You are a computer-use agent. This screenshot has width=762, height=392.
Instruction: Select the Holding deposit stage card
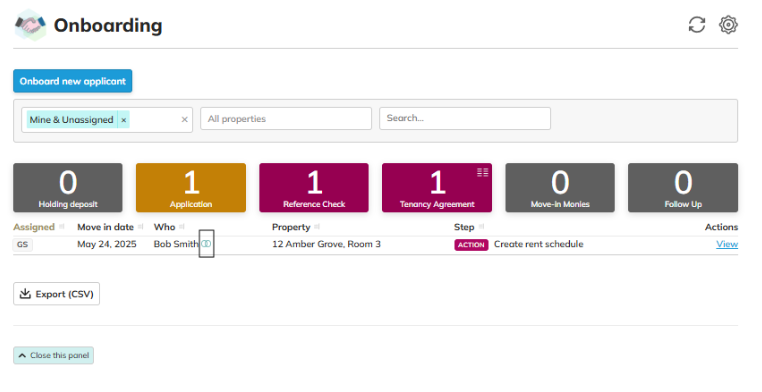(x=68, y=188)
